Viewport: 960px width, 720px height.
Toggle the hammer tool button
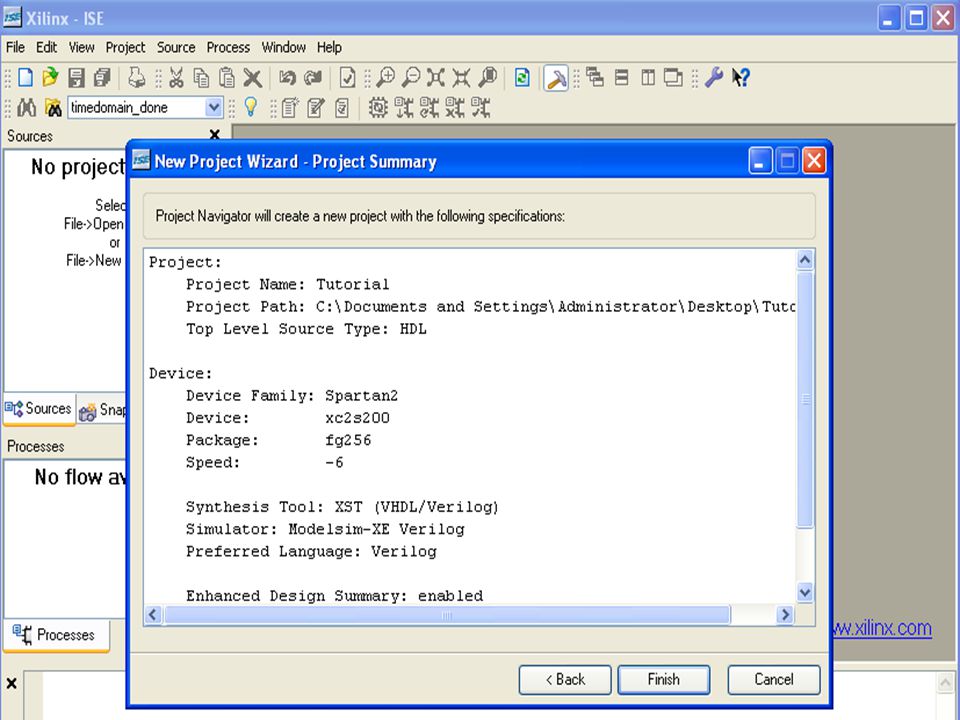[x=556, y=78]
